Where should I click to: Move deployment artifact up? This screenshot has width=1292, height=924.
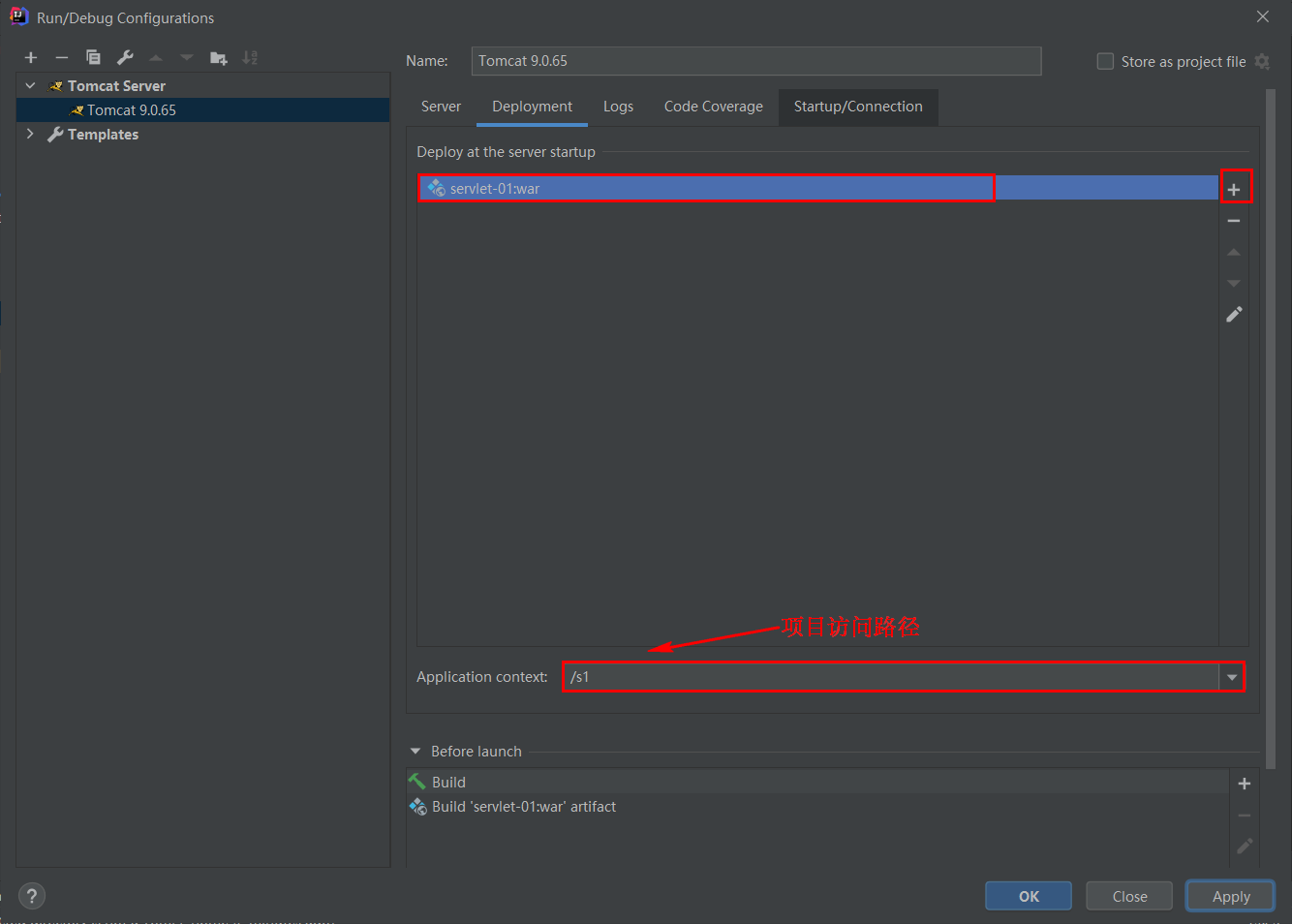[x=1234, y=252]
